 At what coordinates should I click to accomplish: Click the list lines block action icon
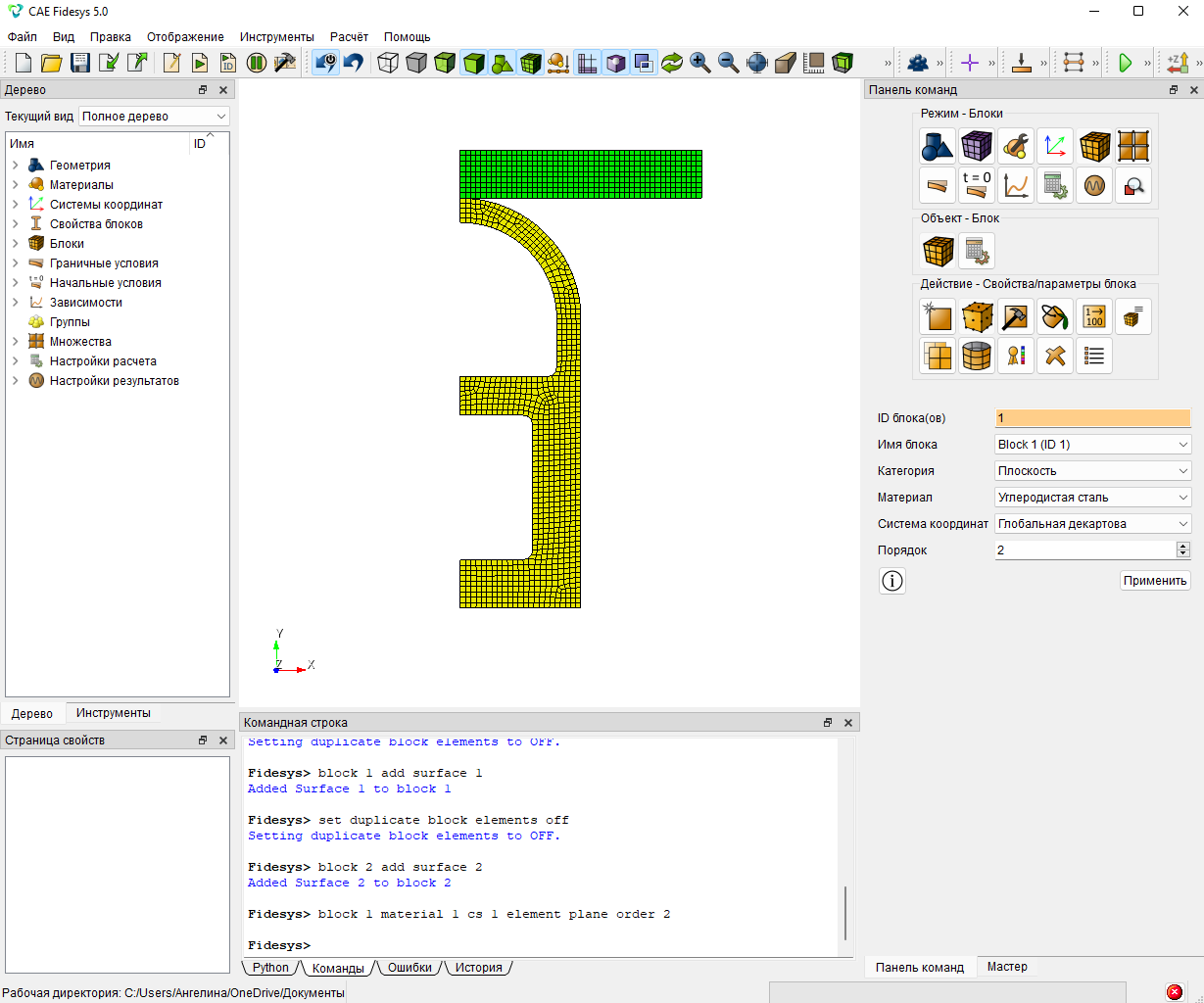[1094, 356]
